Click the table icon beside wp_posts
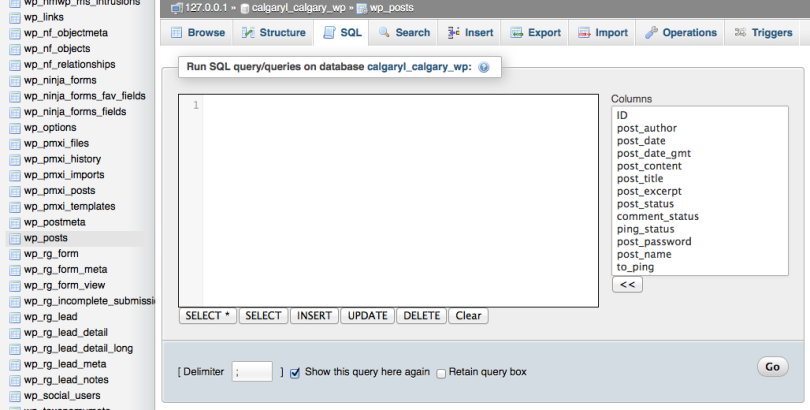Viewport: 810px width, 410px height. 15,239
